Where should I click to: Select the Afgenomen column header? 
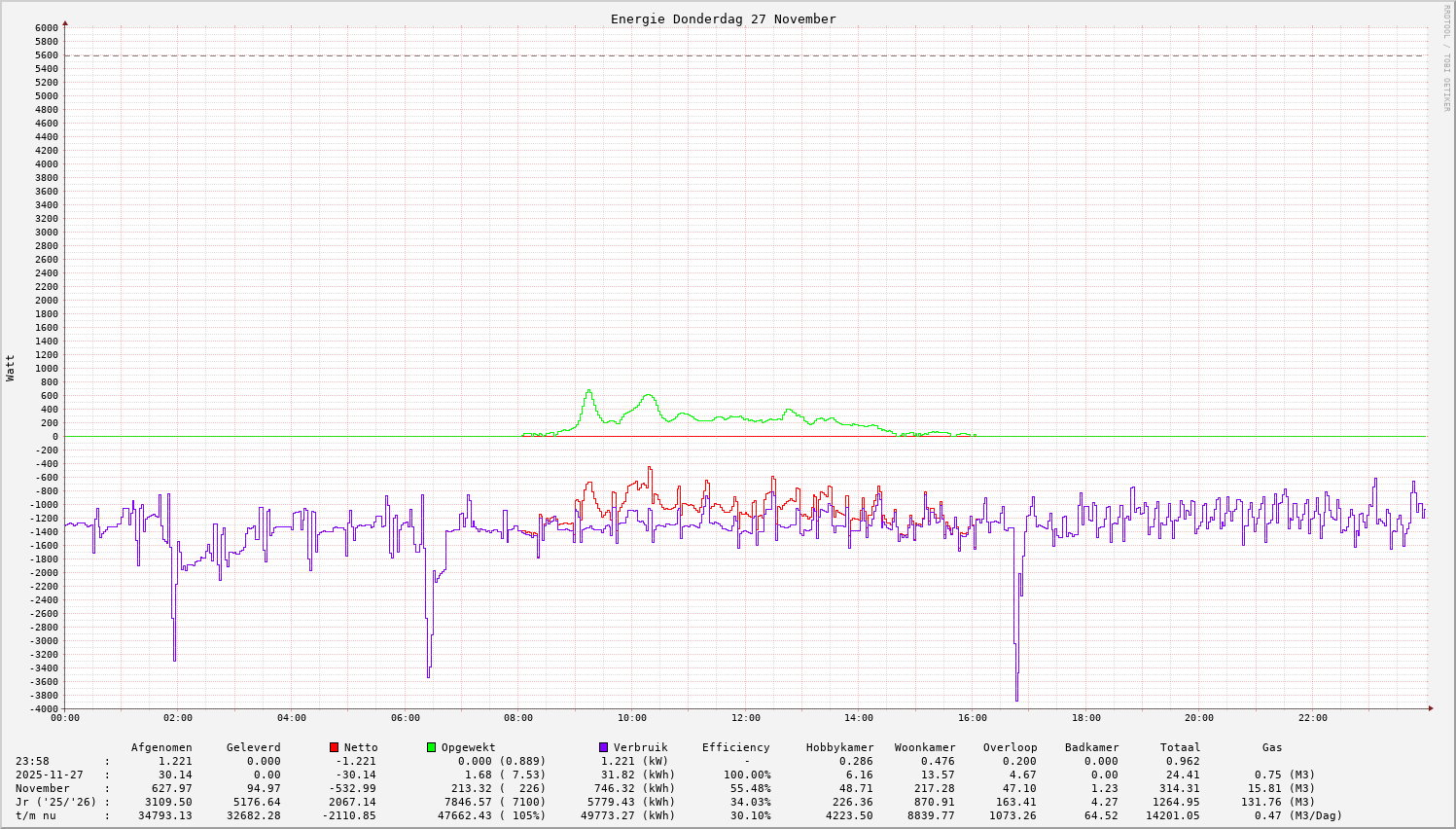coord(161,747)
